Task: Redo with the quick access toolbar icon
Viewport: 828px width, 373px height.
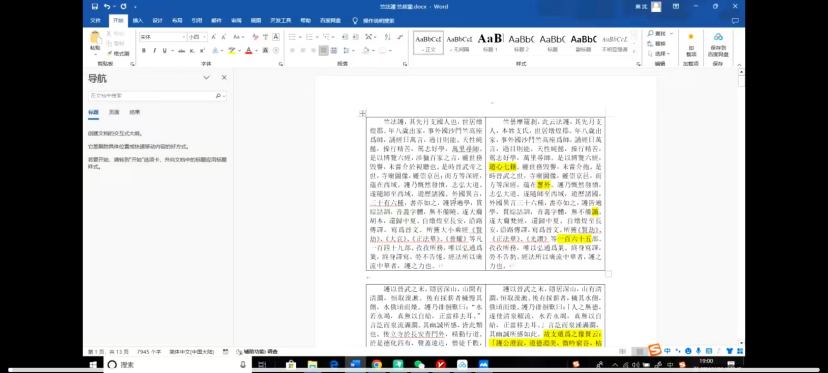Action: tap(123, 6)
